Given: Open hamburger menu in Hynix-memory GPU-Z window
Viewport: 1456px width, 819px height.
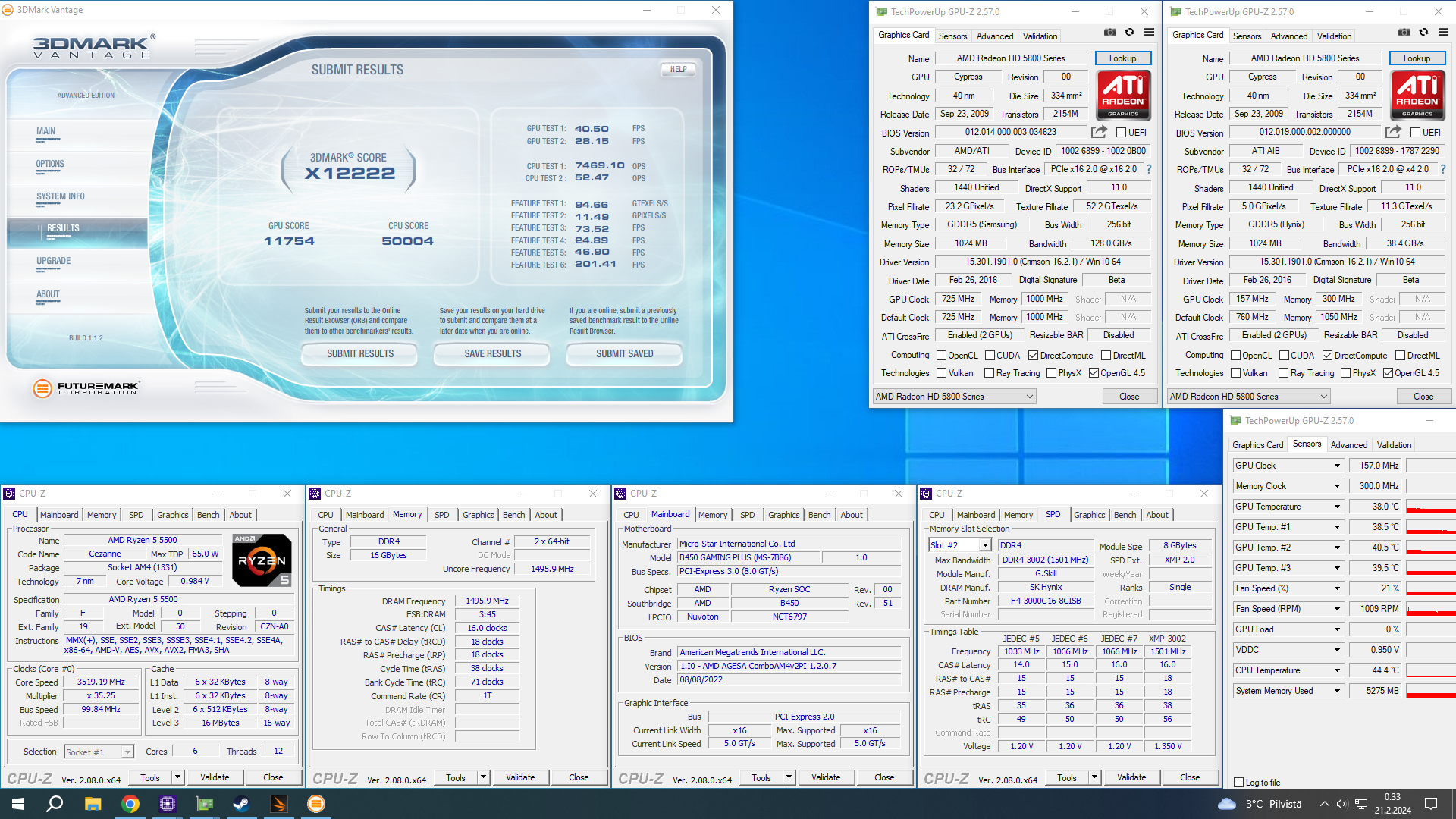Looking at the screenshot, I should (1443, 32).
